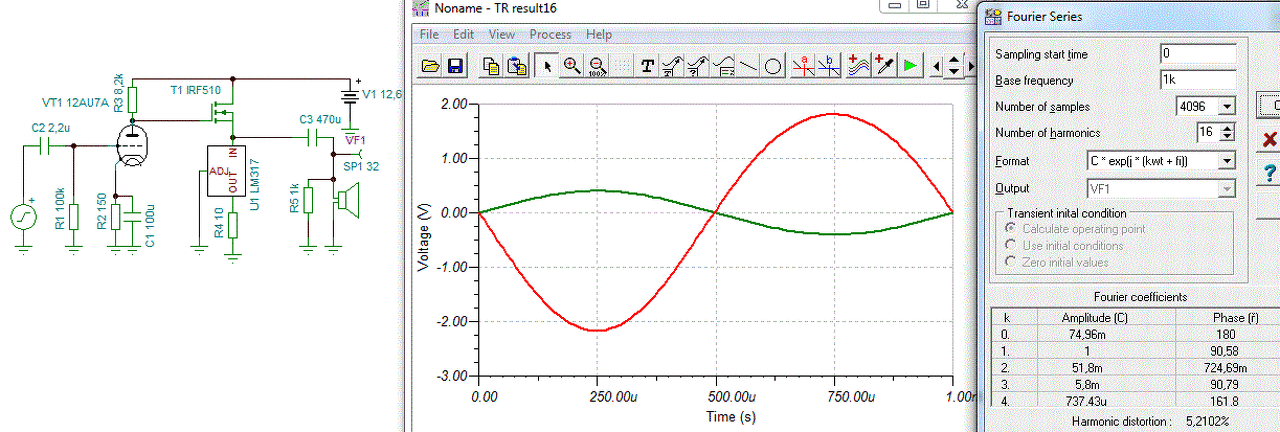Click the Harmonic distortion value 5,2102%
Screen dimensions: 1280x432
[x=1207, y=421]
